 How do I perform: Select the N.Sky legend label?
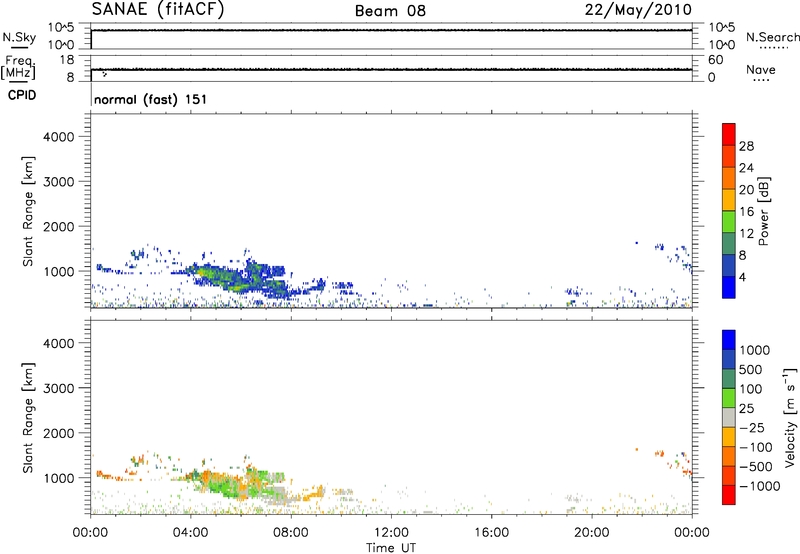[x=19, y=37]
